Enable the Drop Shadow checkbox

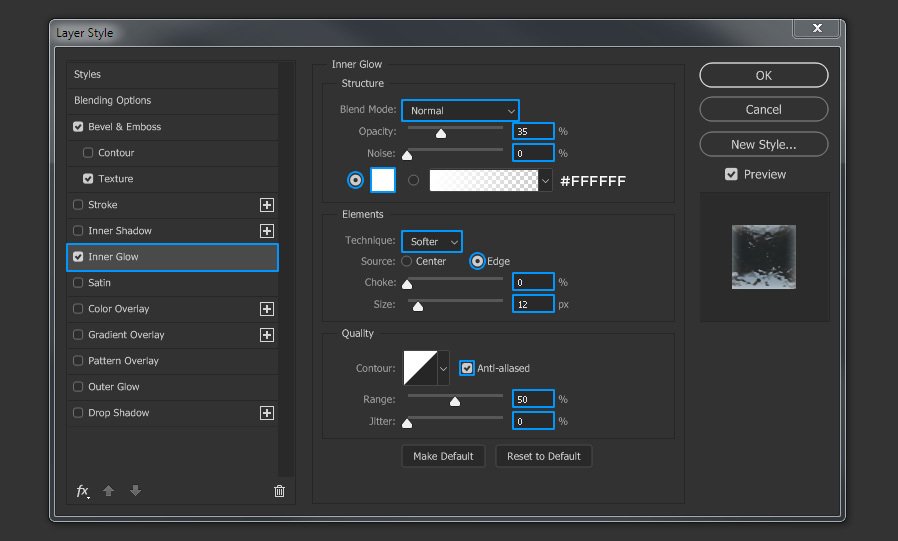(x=78, y=413)
